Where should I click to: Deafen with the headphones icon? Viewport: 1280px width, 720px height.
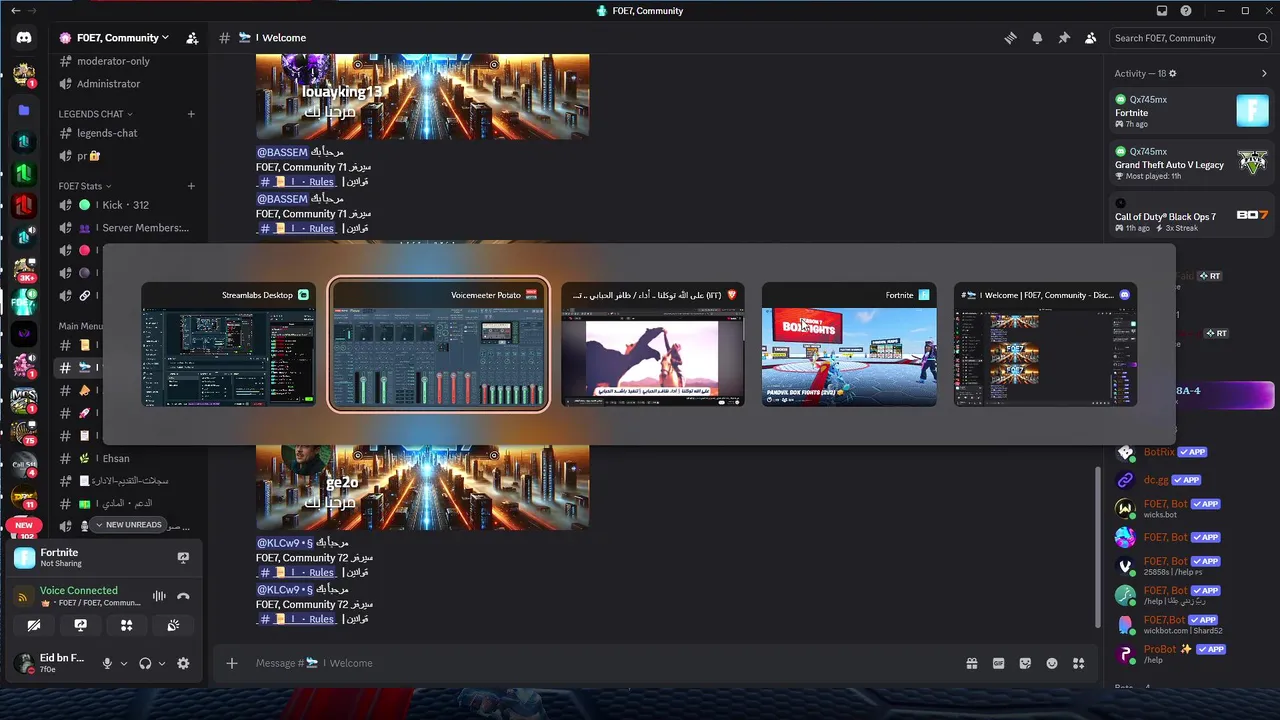click(145, 663)
